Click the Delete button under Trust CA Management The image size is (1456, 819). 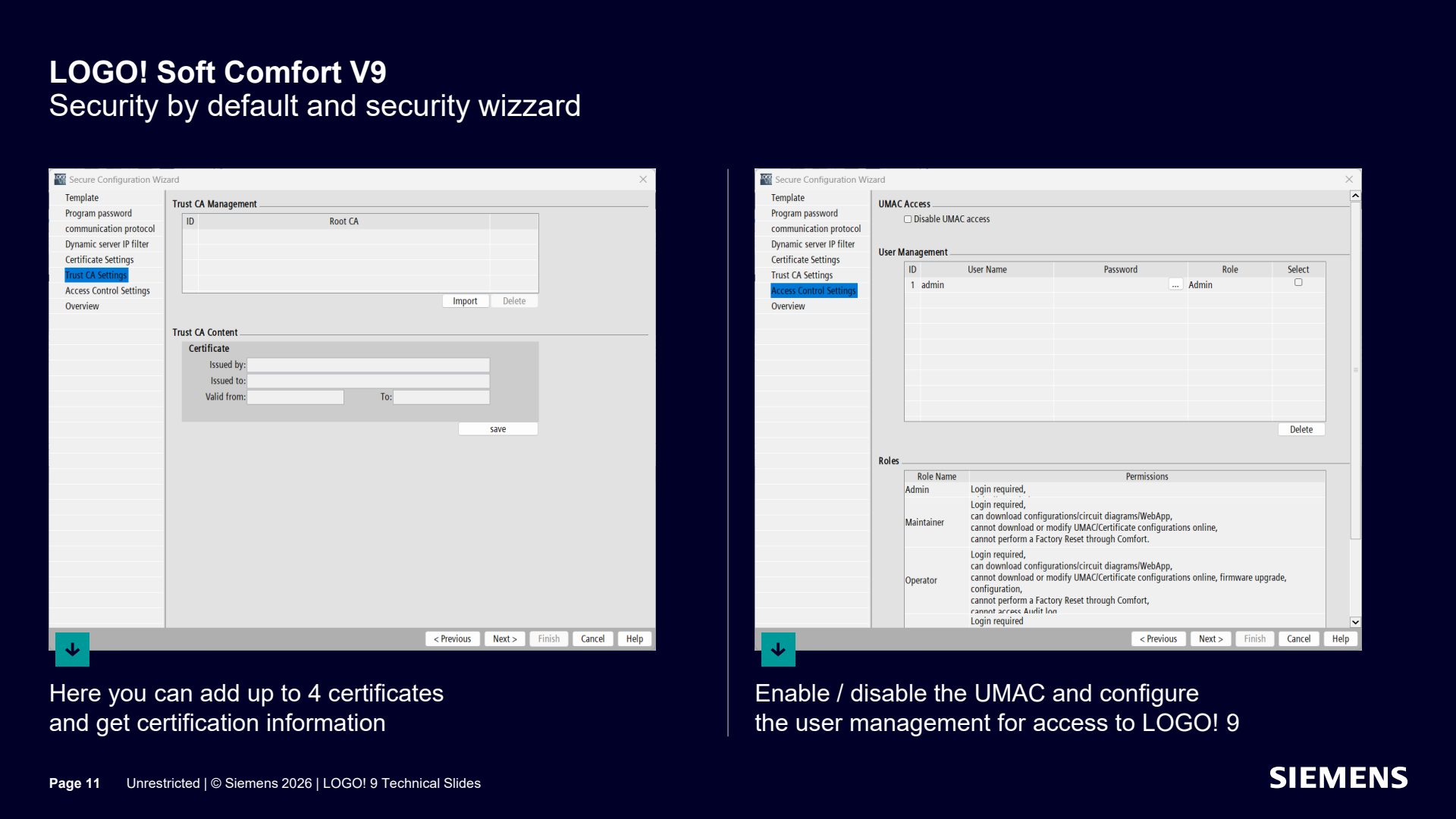[x=513, y=301]
